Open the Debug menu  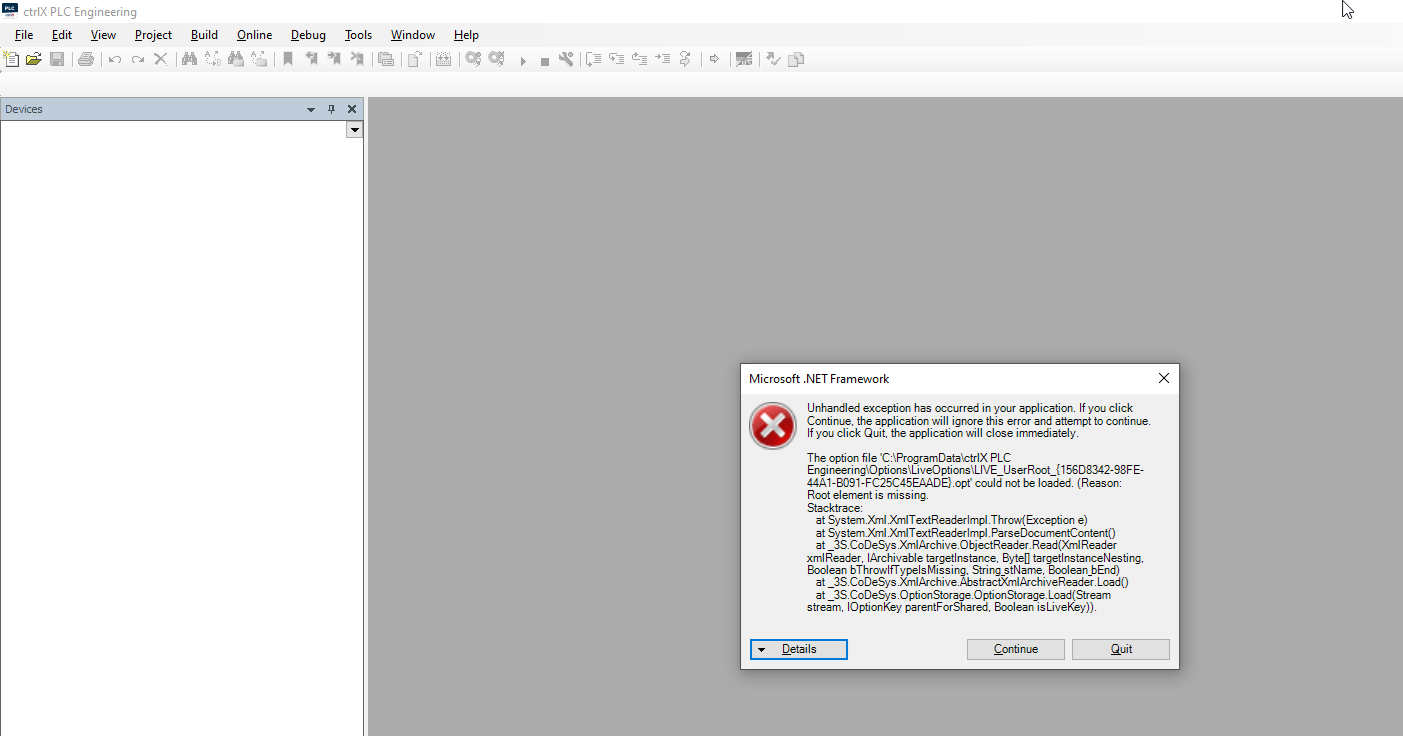point(308,35)
